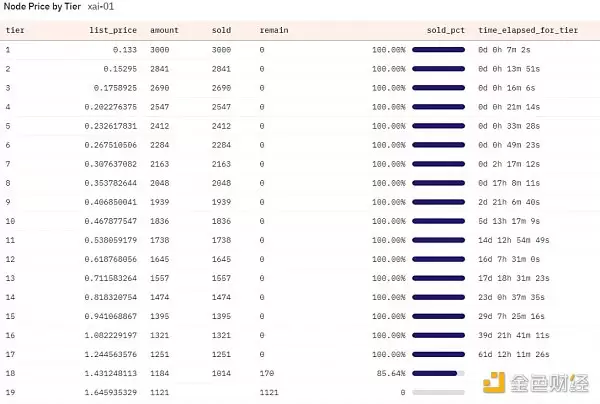
Task: Select the remain value 170 in tier 18
Action: [266, 373]
